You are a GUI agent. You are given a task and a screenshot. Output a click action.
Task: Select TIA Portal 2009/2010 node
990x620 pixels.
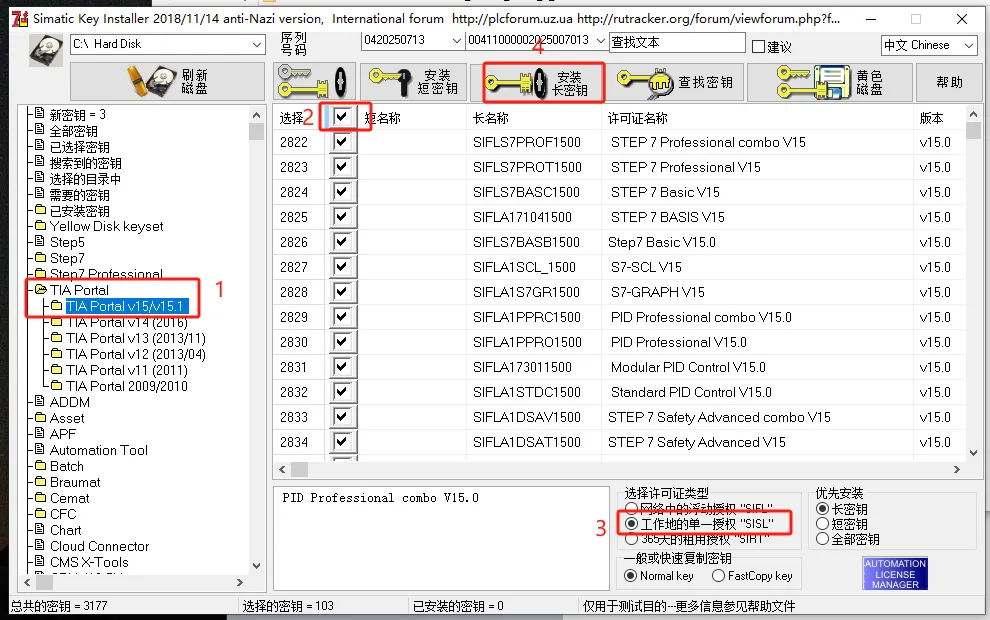[x=127, y=386]
